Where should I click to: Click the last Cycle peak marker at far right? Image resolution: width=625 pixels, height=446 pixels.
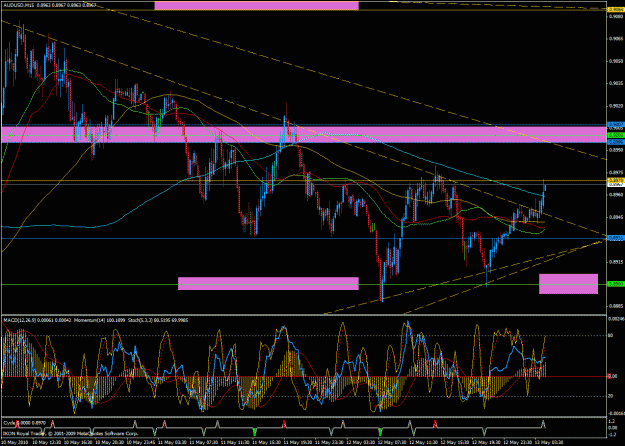tap(543, 423)
